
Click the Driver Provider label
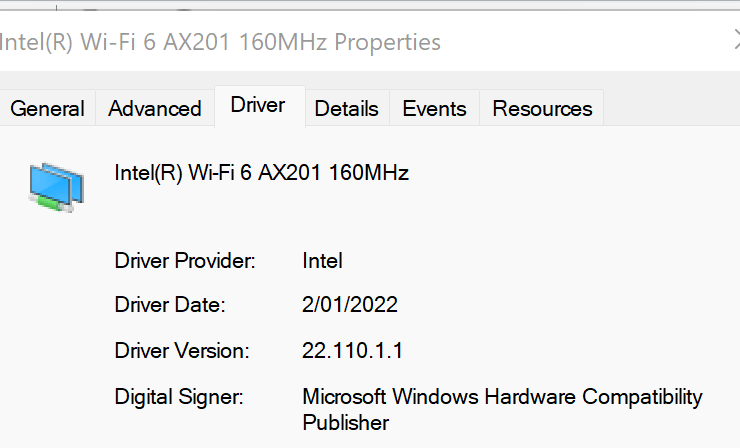click(185, 261)
